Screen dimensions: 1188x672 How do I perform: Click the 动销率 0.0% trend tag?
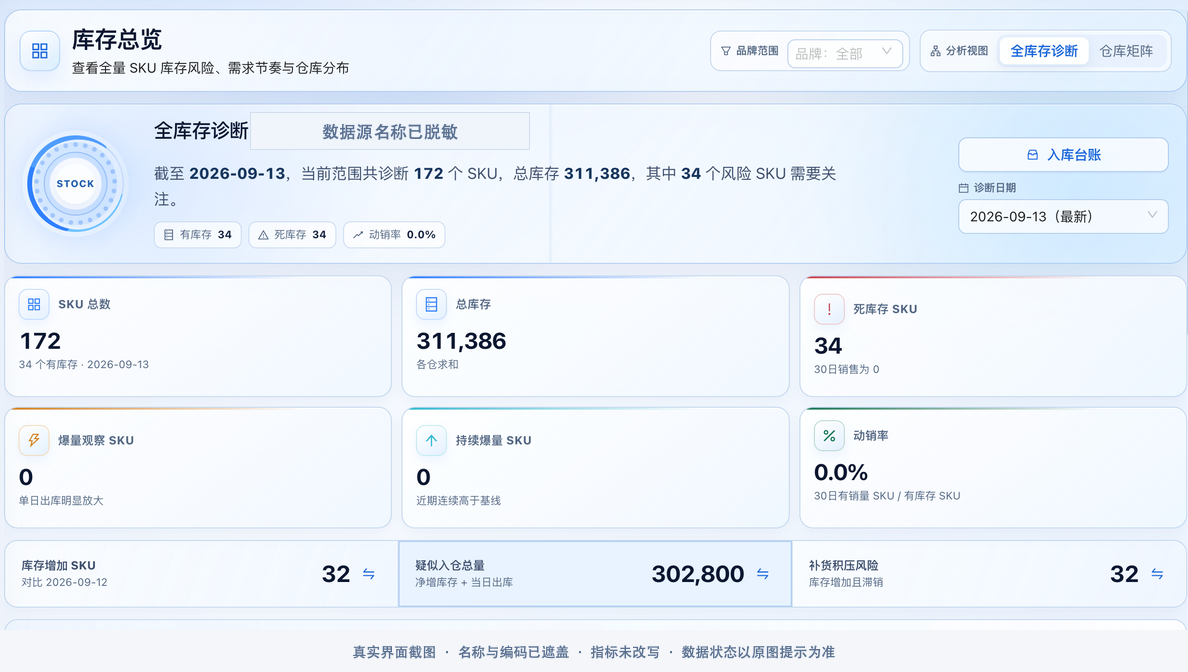(x=394, y=235)
